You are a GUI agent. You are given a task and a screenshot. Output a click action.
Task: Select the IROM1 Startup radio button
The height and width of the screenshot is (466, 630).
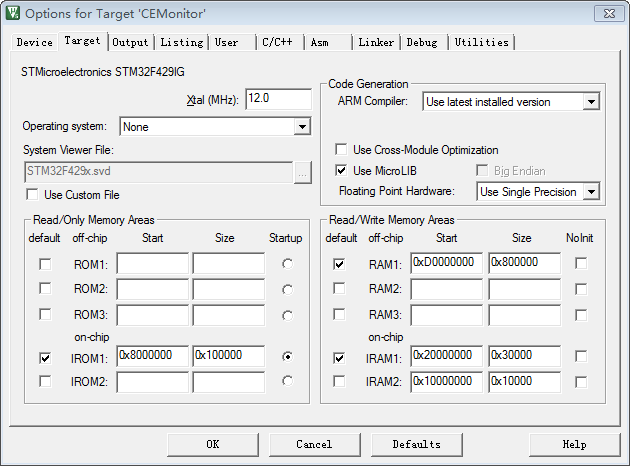pyautogui.click(x=287, y=356)
